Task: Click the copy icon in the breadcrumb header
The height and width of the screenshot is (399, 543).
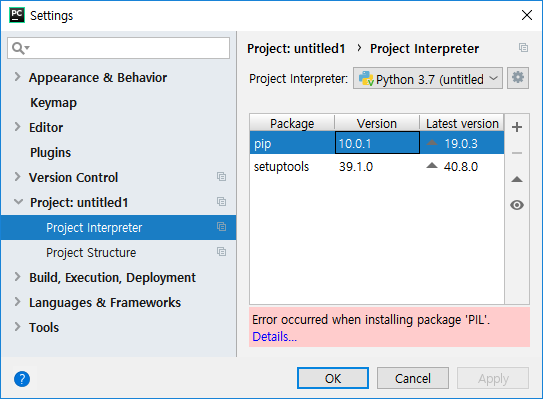Action: pos(523,47)
